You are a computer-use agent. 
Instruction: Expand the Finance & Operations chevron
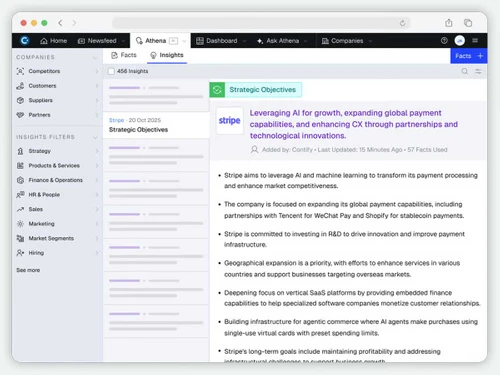click(97, 180)
